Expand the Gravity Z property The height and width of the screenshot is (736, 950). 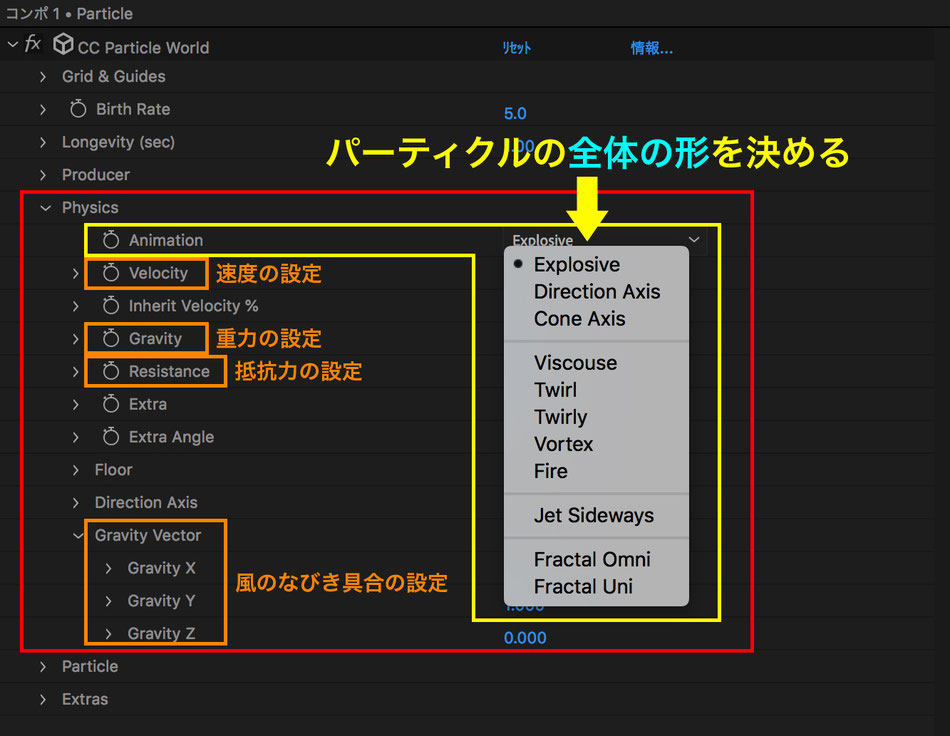pyautogui.click(x=108, y=634)
